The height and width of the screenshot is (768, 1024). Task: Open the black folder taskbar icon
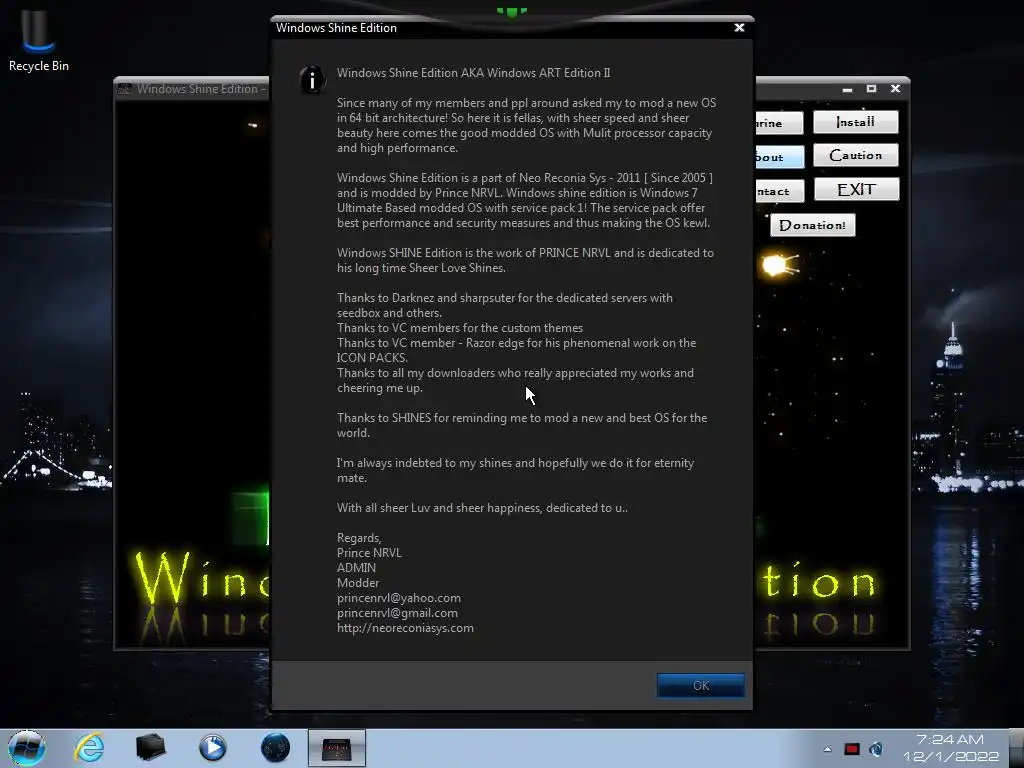[x=151, y=748]
